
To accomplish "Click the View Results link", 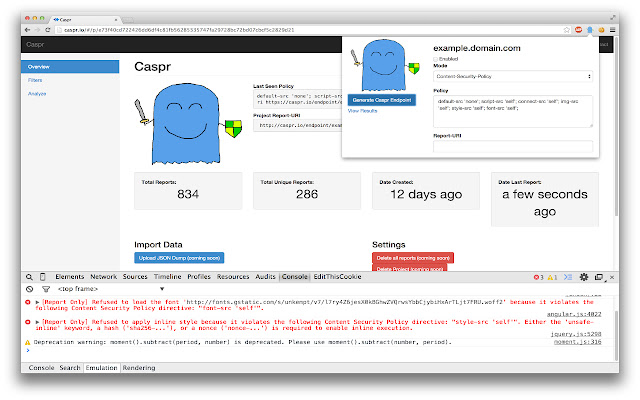I will [362, 111].
